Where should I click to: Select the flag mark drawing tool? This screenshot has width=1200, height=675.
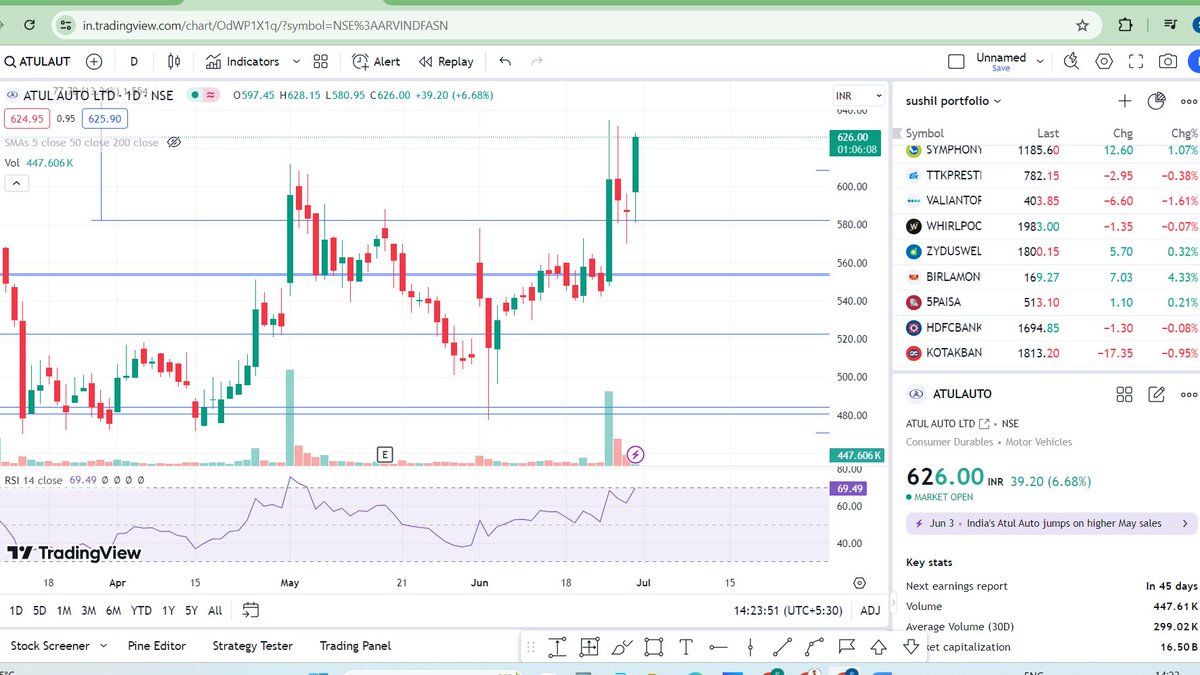(x=846, y=647)
